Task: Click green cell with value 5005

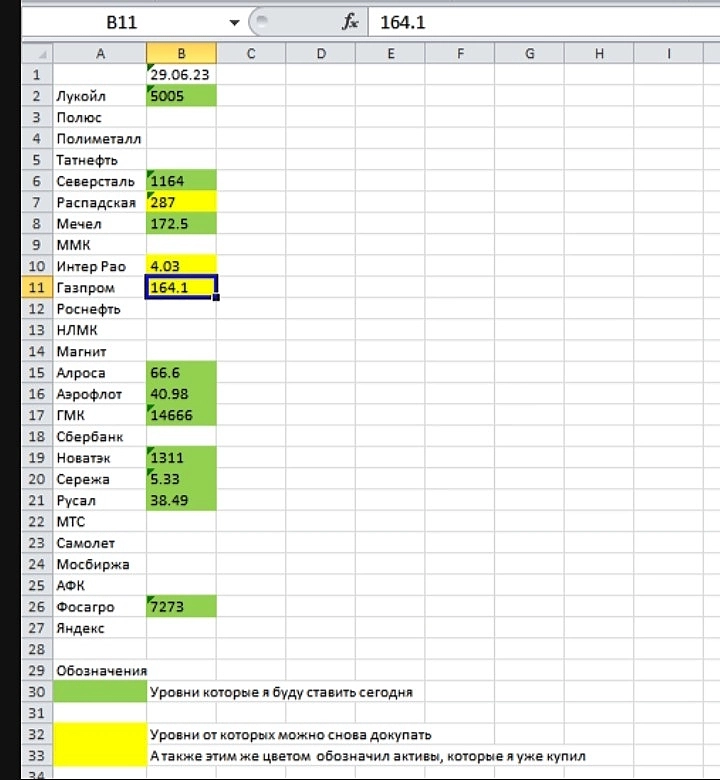Action: [x=181, y=96]
